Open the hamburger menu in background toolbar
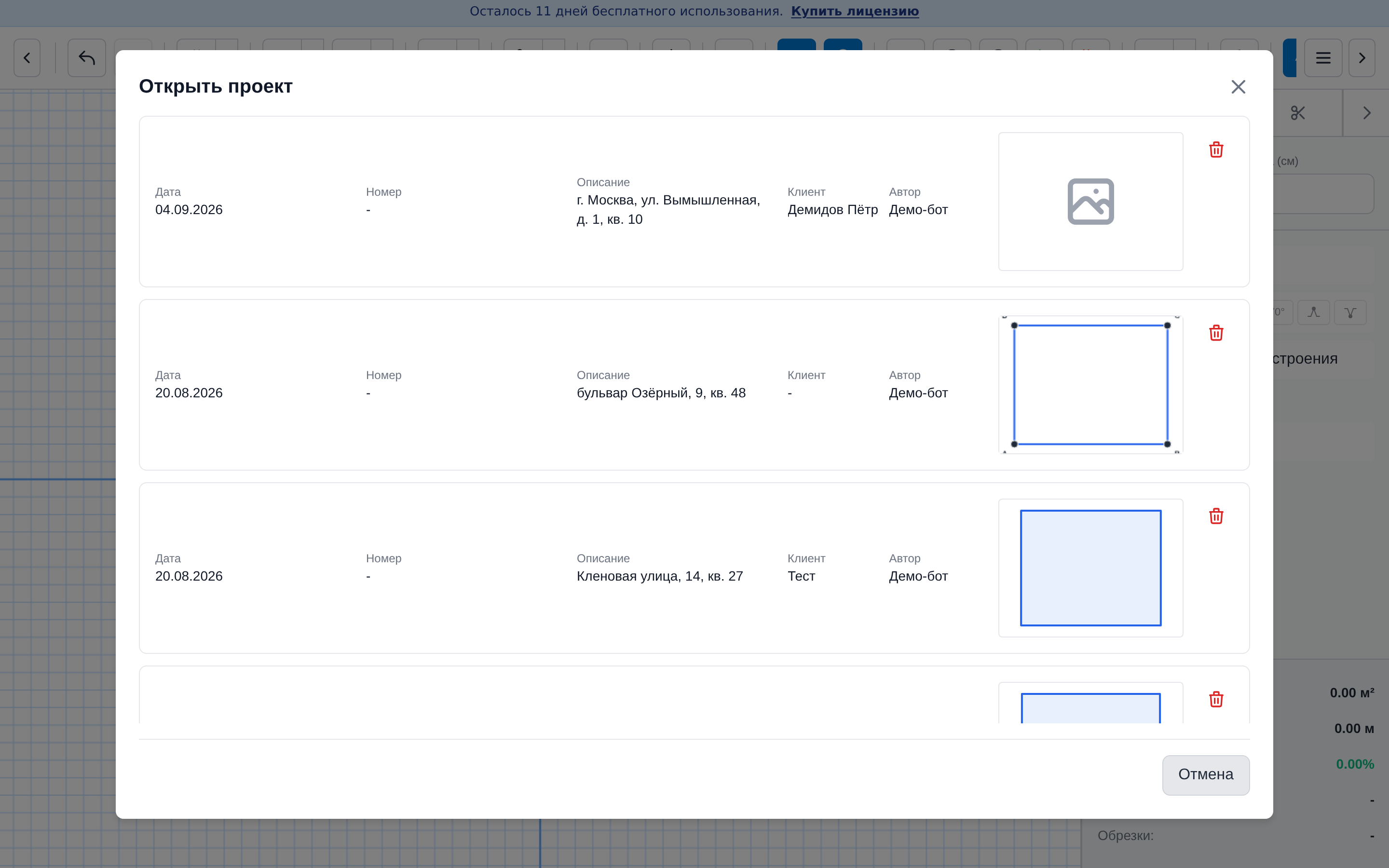Screen dimensions: 1389x868 1323,58
